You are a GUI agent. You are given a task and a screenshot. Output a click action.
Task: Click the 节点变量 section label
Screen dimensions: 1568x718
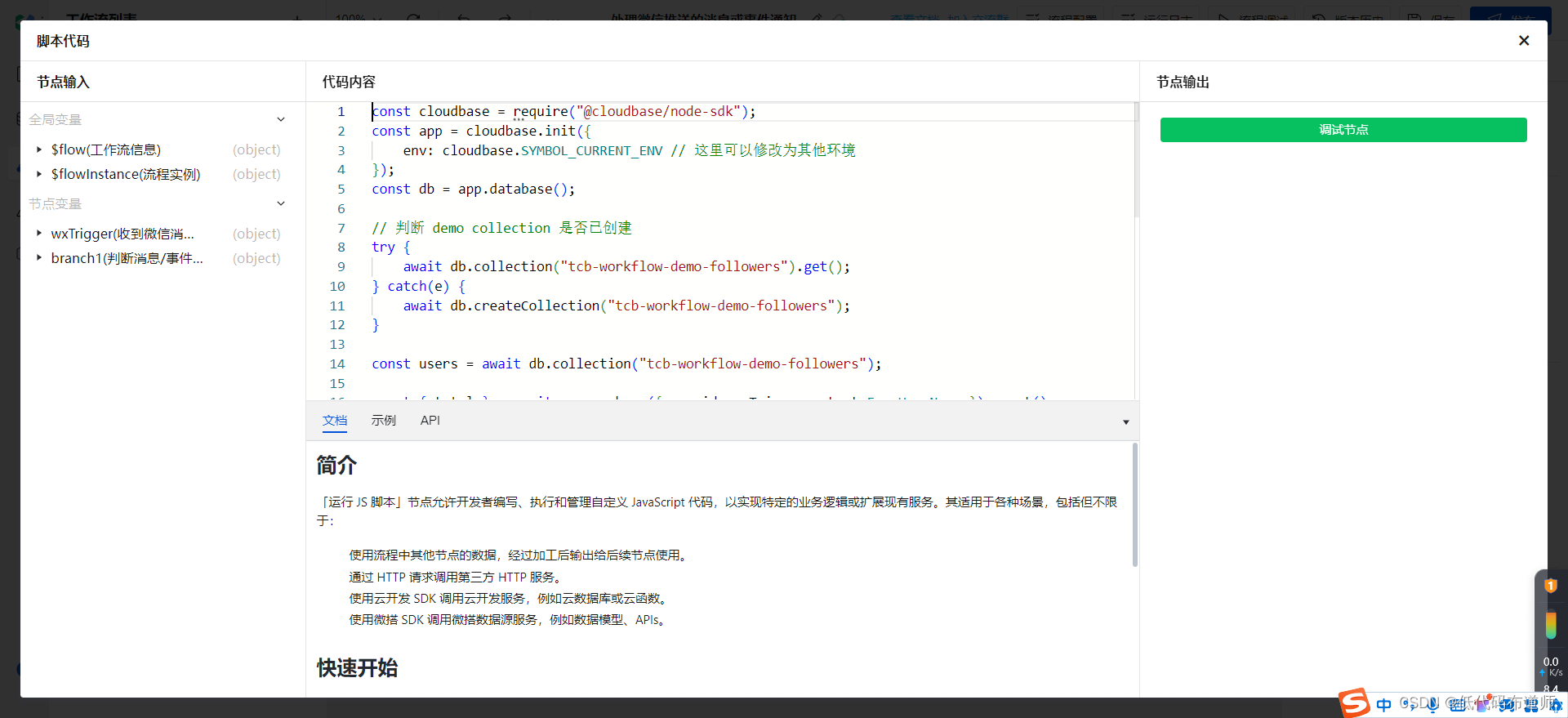(56, 203)
